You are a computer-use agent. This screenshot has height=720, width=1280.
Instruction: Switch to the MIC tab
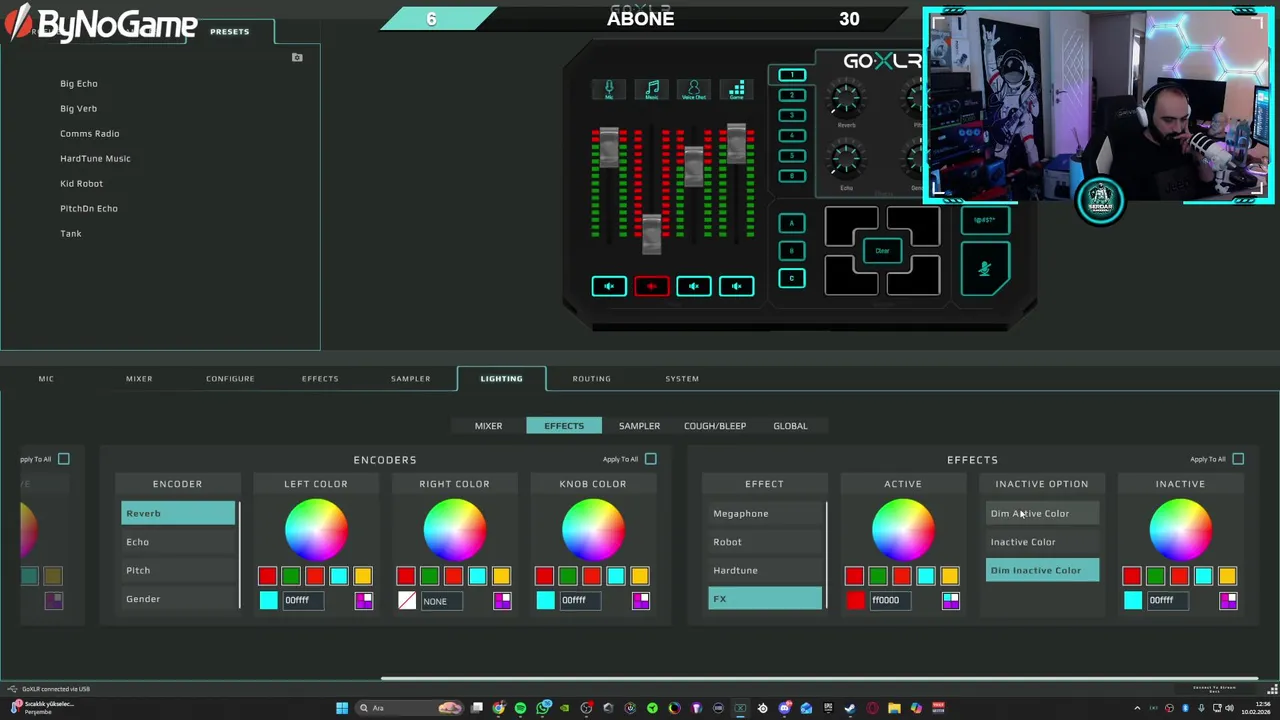(46, 379)
